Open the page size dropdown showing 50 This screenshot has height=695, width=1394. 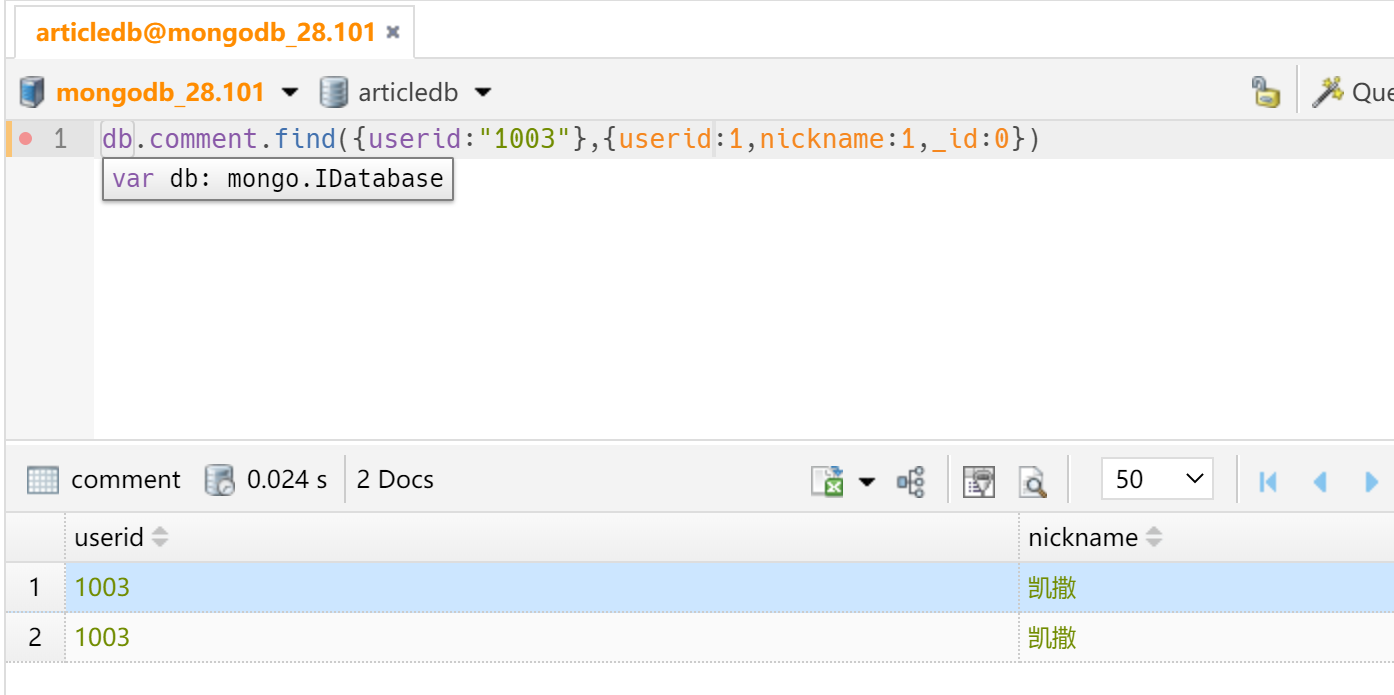[1157, 479]
